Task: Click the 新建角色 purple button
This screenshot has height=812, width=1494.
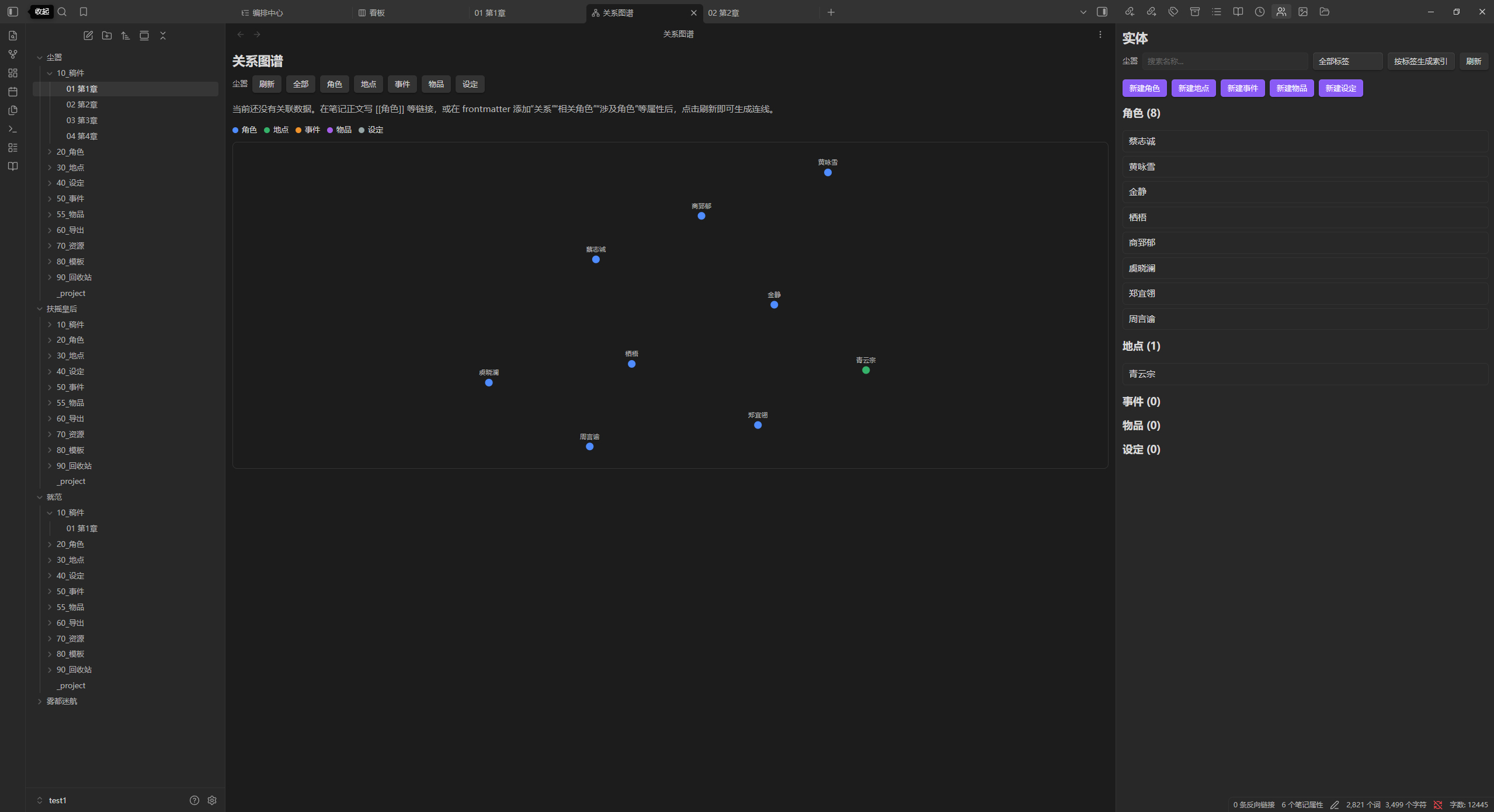Action: 1144,88
